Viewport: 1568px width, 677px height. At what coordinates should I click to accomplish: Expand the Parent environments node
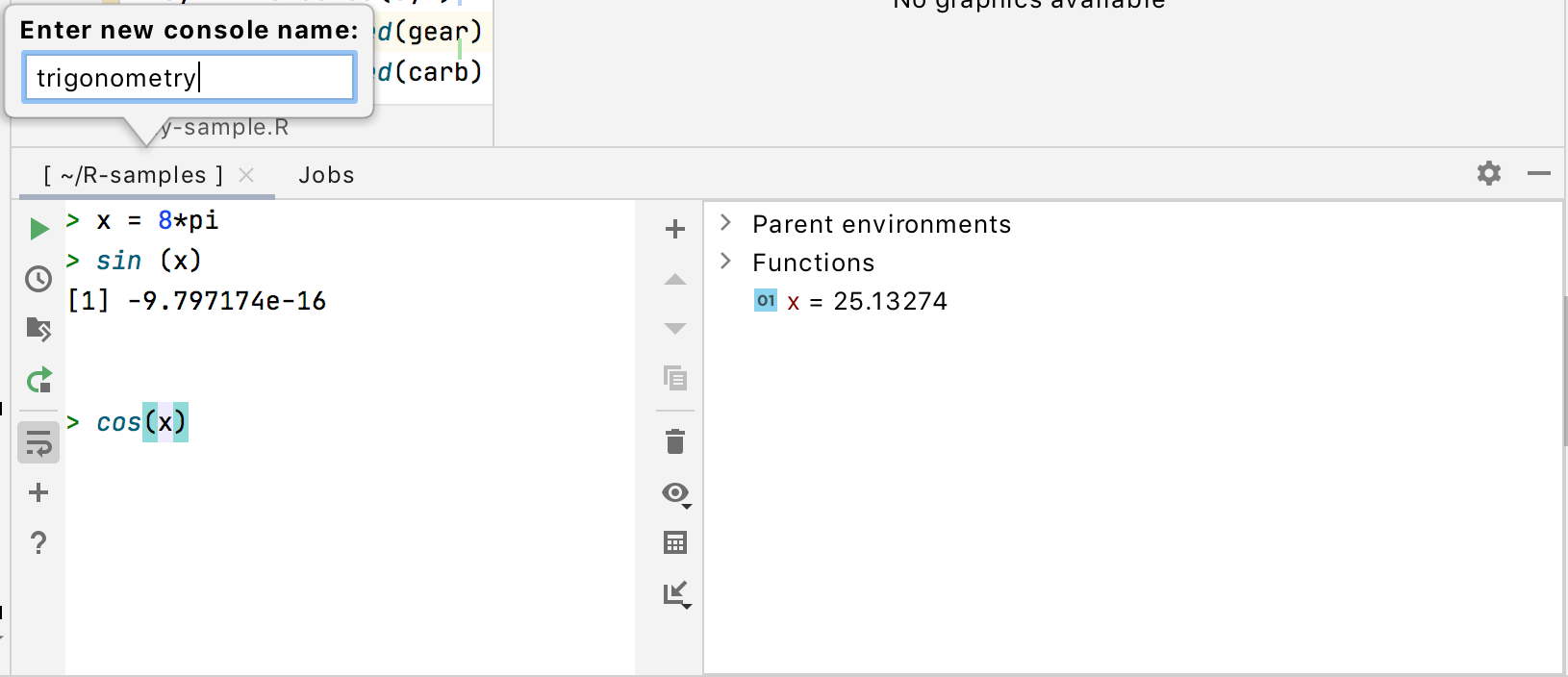(x=726, y=223)
